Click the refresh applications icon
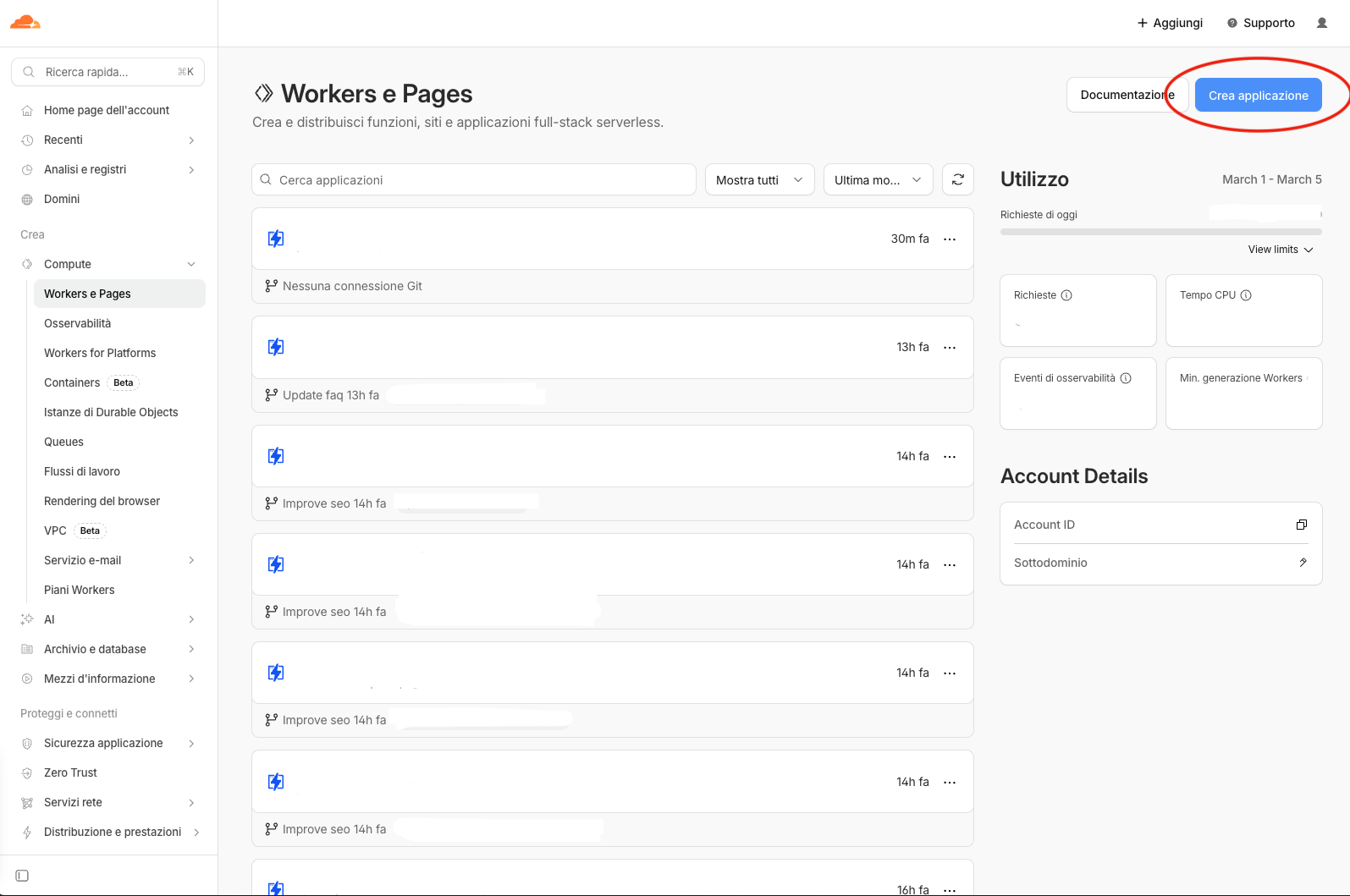Viewport: 1350px width, 896px height. pyautogui.click(x=958, y=179)
